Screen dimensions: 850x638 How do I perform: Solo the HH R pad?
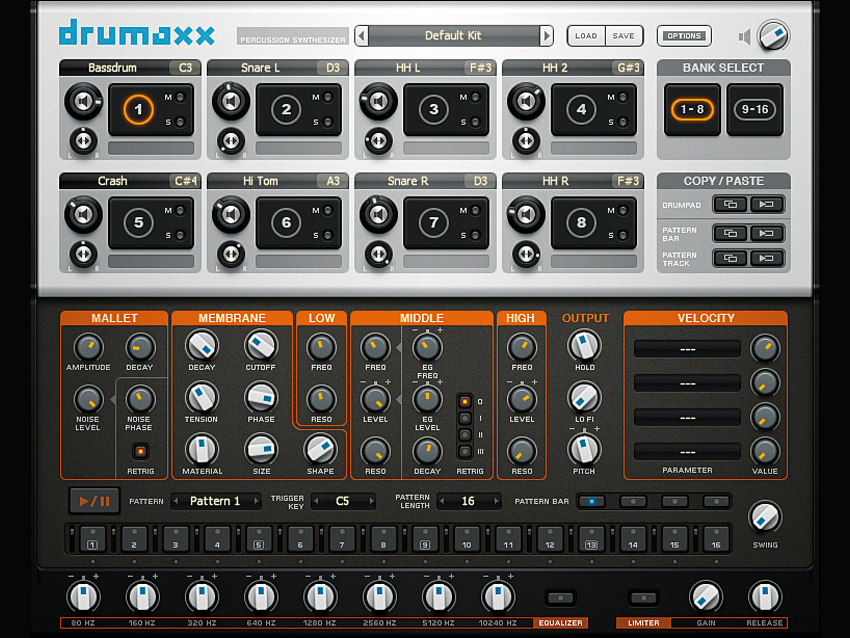tap(623, 235)
